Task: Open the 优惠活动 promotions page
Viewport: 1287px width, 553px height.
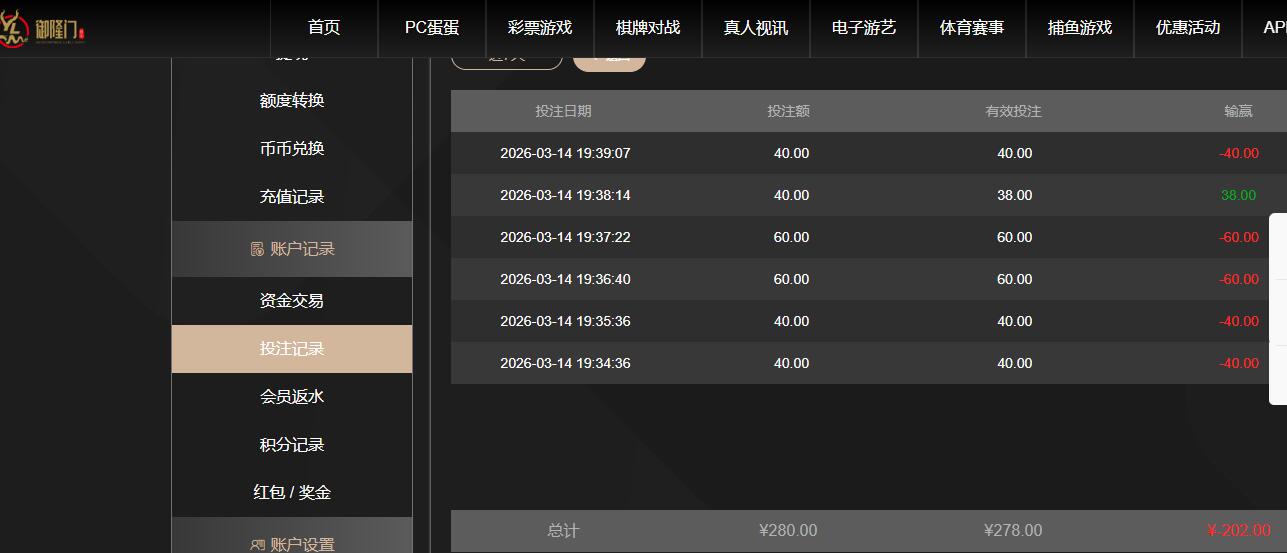Action: click(1188, 28)
